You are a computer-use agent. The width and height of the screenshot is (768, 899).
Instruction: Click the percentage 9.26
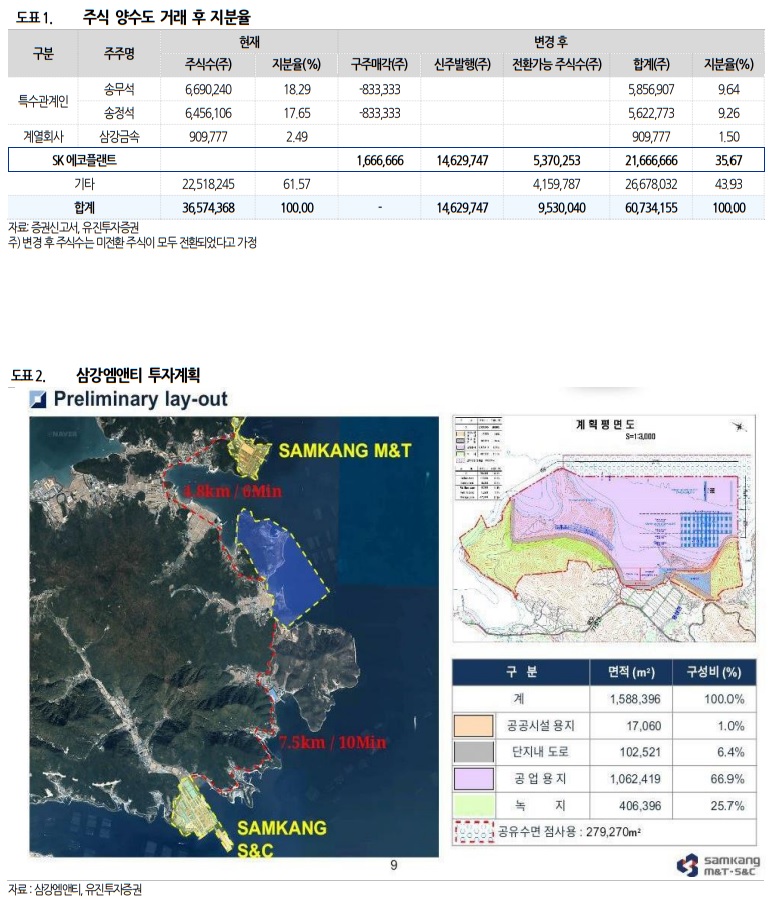pos(728,113)
